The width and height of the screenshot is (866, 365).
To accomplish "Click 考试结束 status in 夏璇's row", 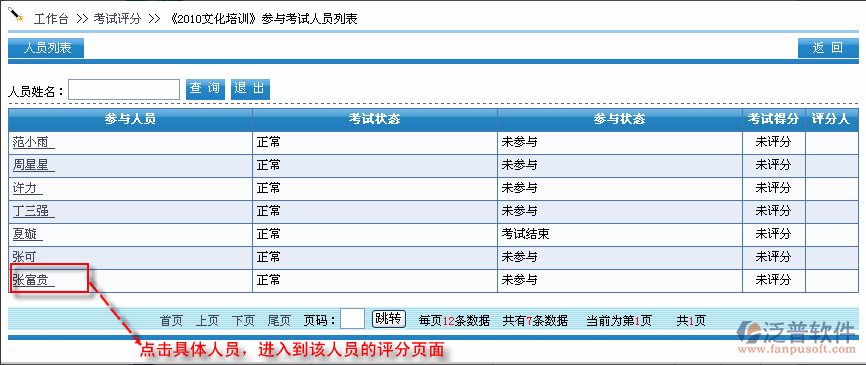I will click(x=525, y=235).
